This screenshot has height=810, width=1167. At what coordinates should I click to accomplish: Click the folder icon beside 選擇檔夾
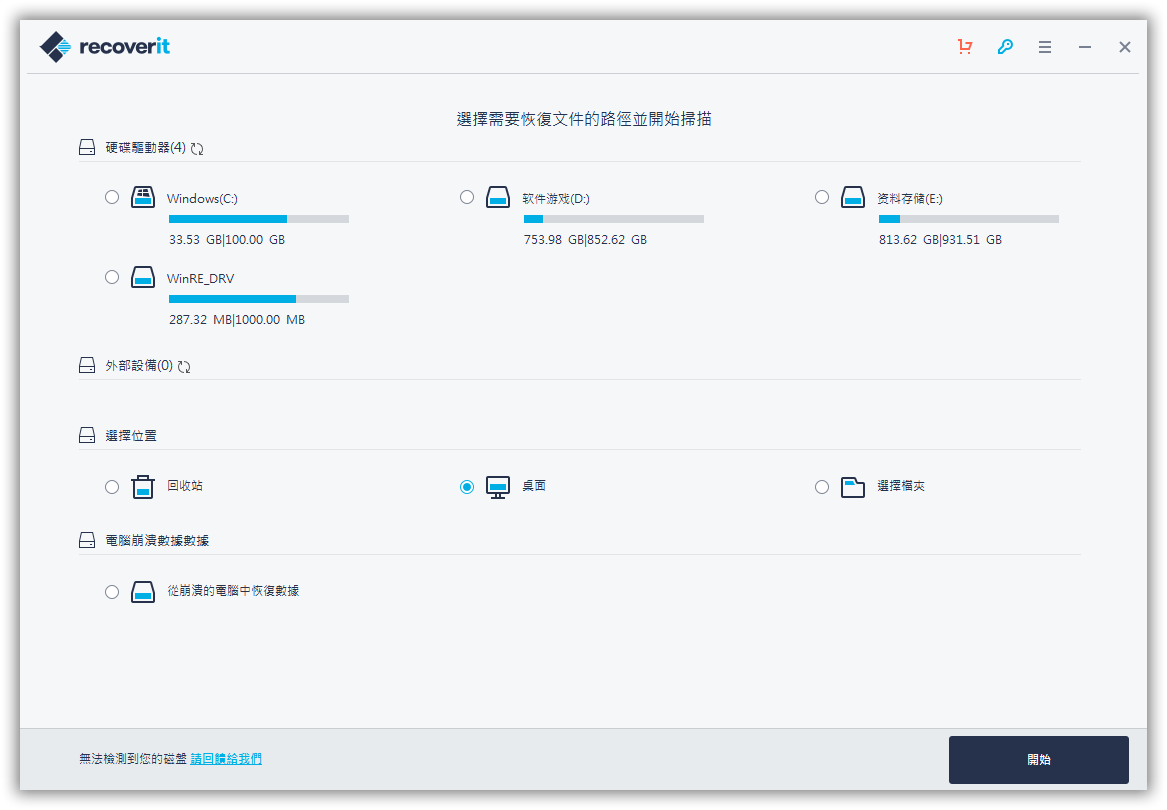coord(852,486)
